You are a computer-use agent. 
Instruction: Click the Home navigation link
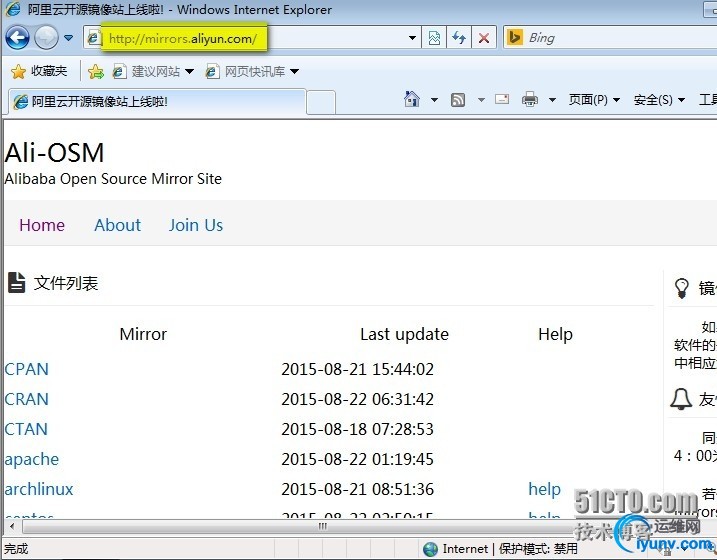coord(42,225)
